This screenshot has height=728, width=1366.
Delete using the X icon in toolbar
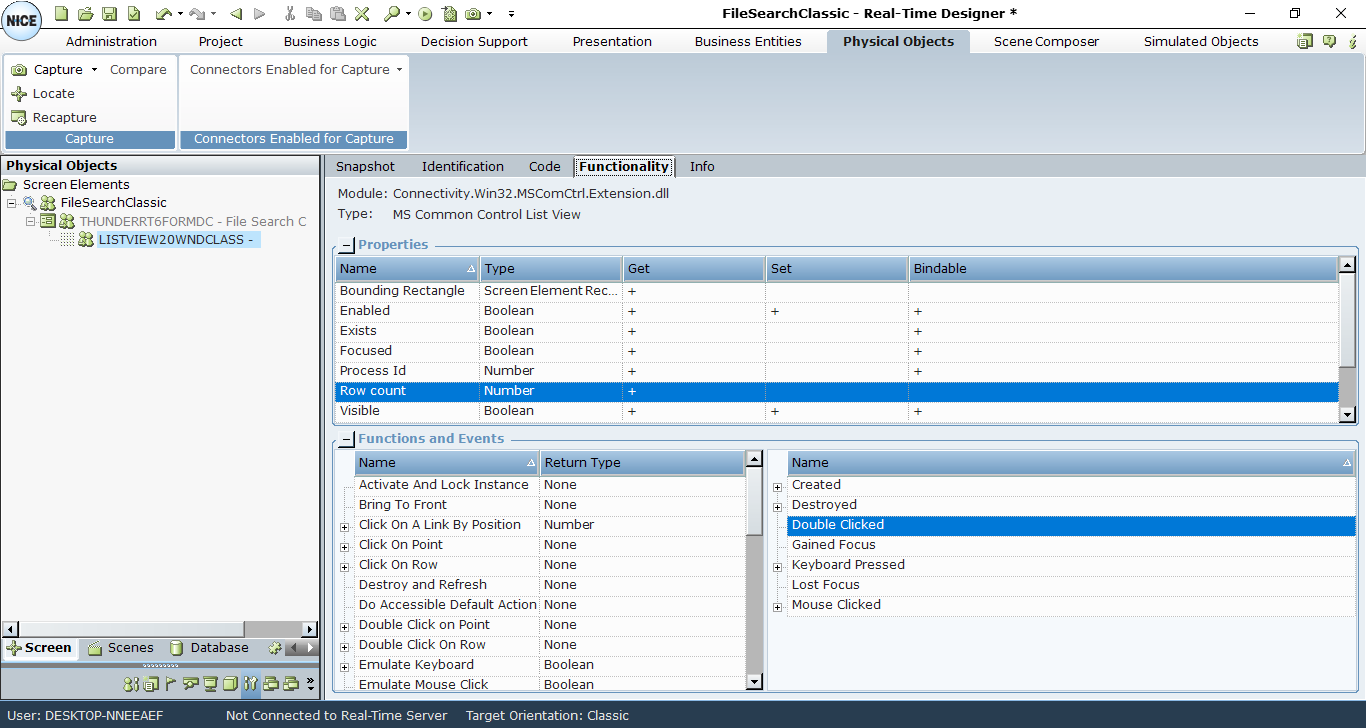click(362, 14)
